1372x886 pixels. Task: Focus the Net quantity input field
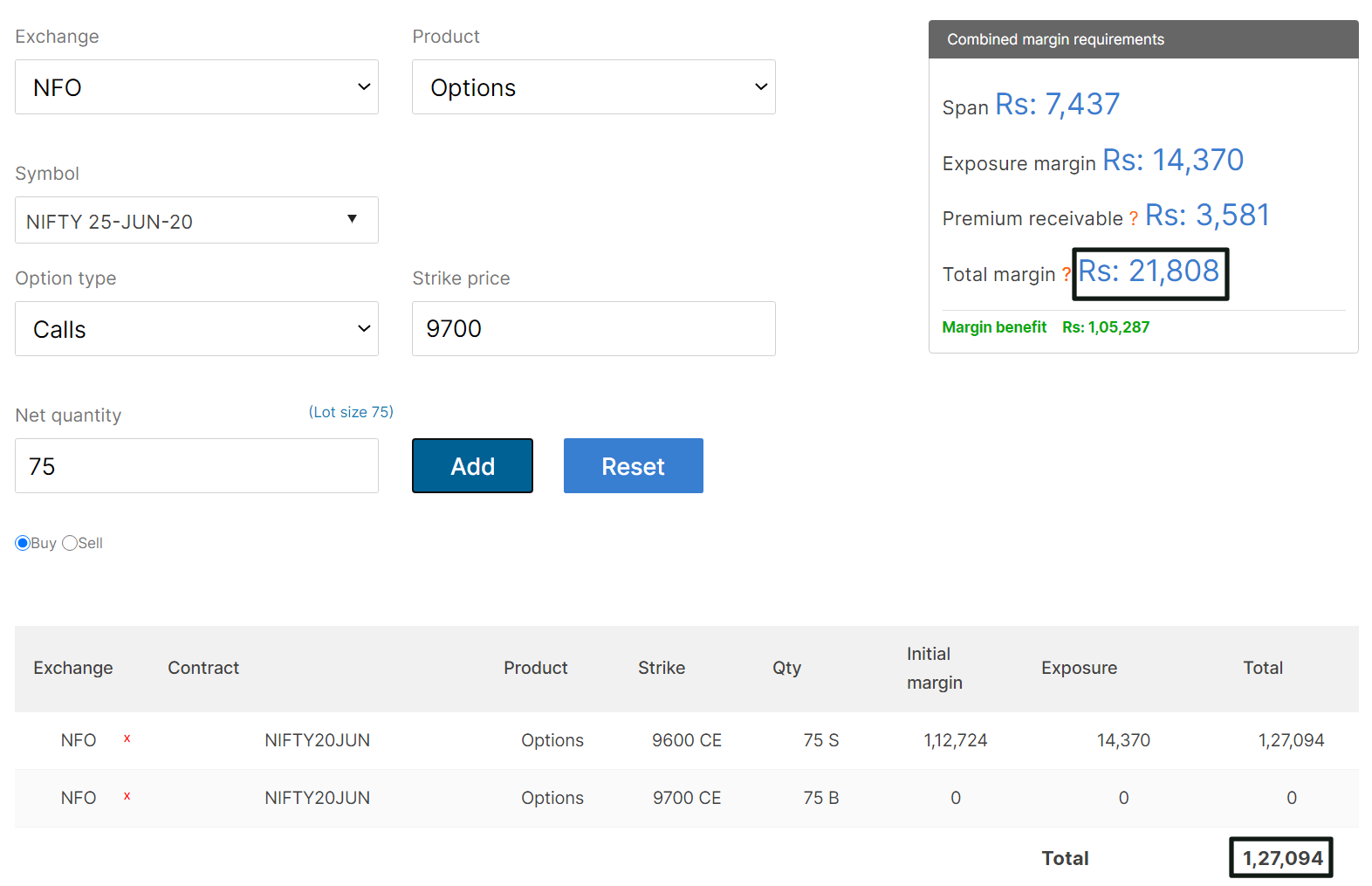[196, 466]
